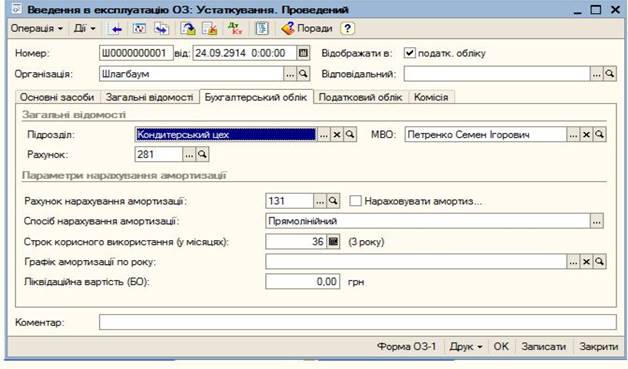Click the Поради advice icon
Viewport: 628px width, 369px height.
pos(288,29)
